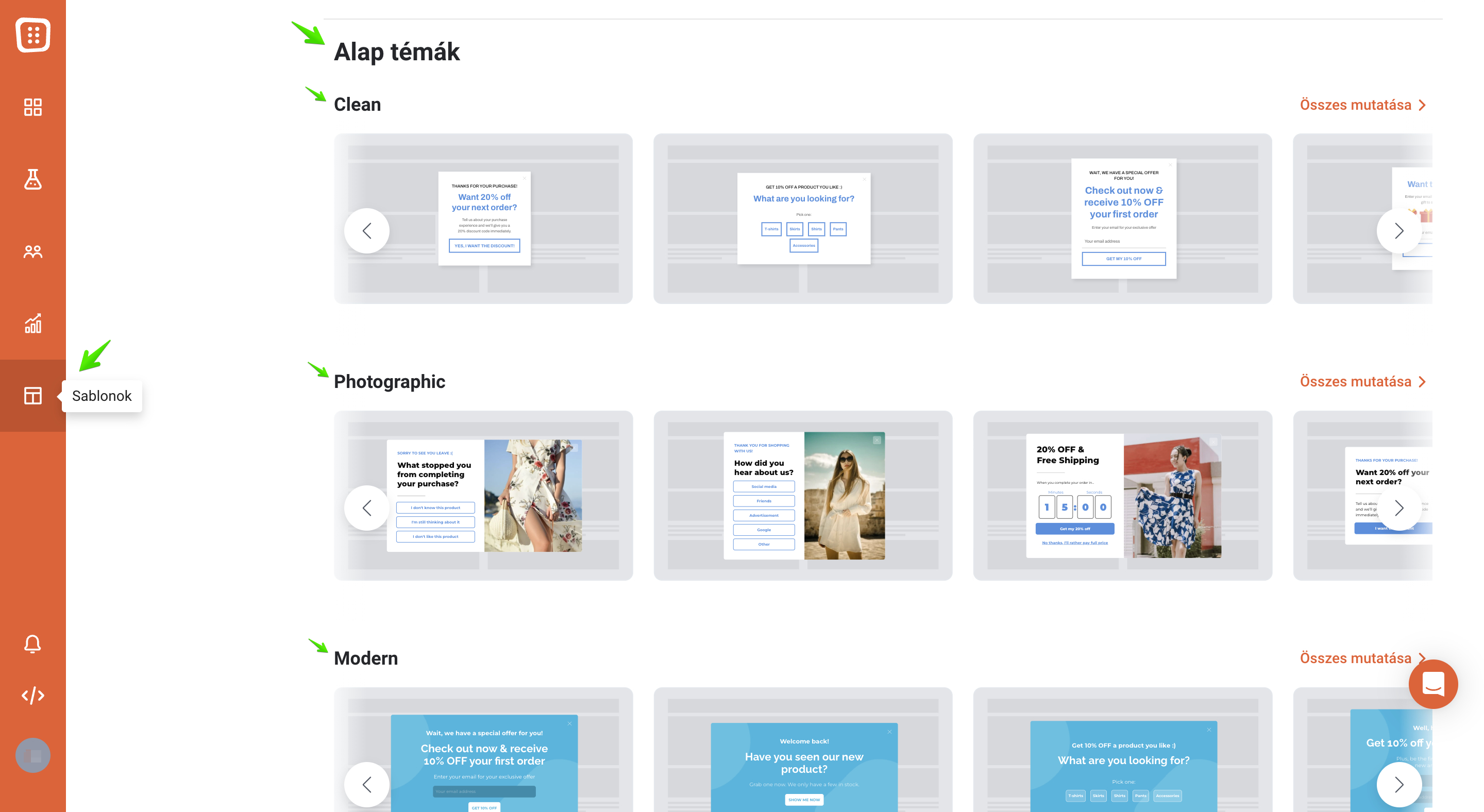The height and width of the screenshot is (812, 1484).
Task: Open the chat support bubble
Action: tap(1432, 684)
